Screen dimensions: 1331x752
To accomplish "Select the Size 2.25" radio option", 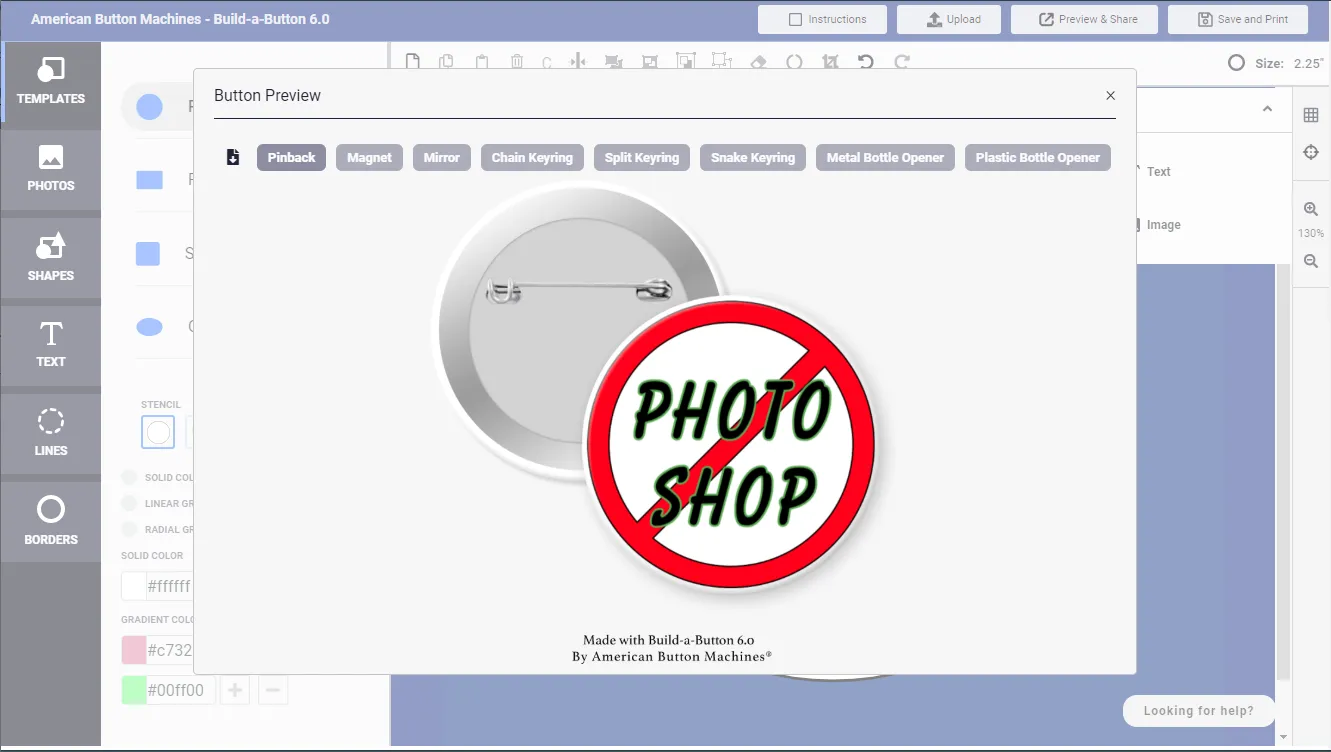I will (1237, 63).
